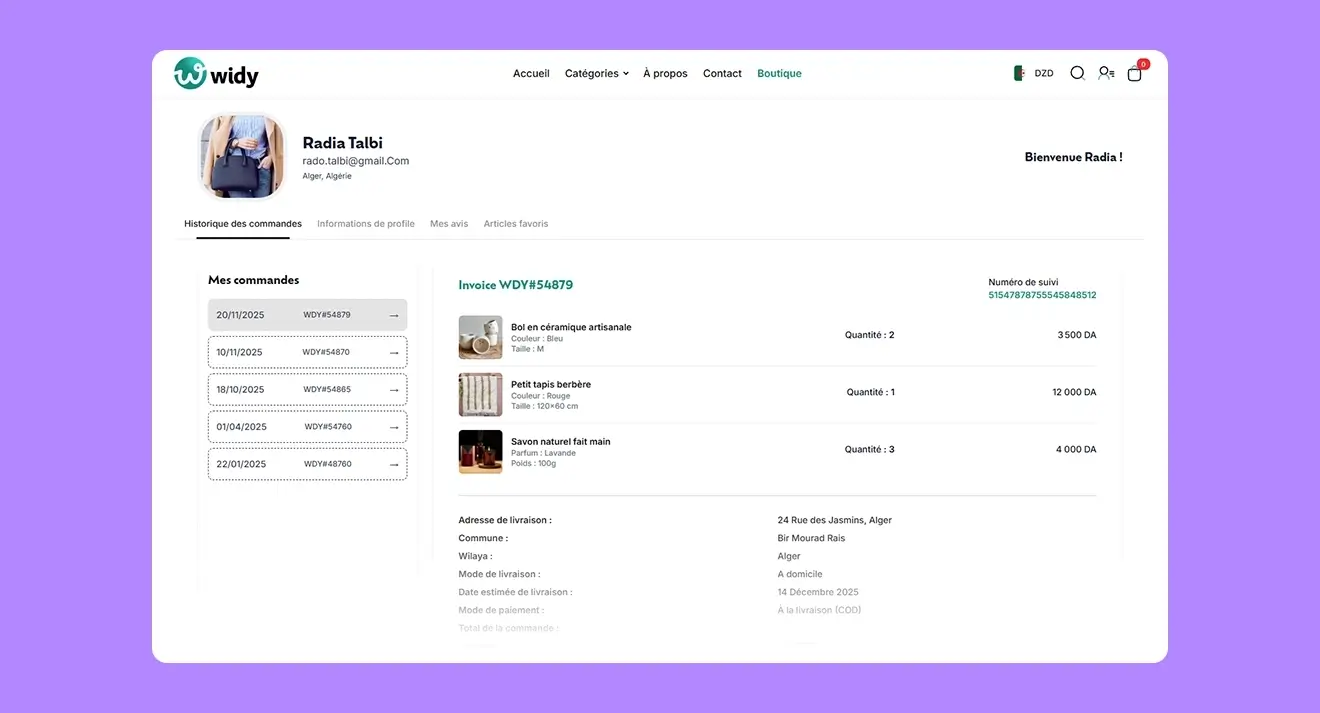Click arrow on order WDY#48760
Screen dimensions: 1320x713
pyautogui.click(x=394, y=464)
